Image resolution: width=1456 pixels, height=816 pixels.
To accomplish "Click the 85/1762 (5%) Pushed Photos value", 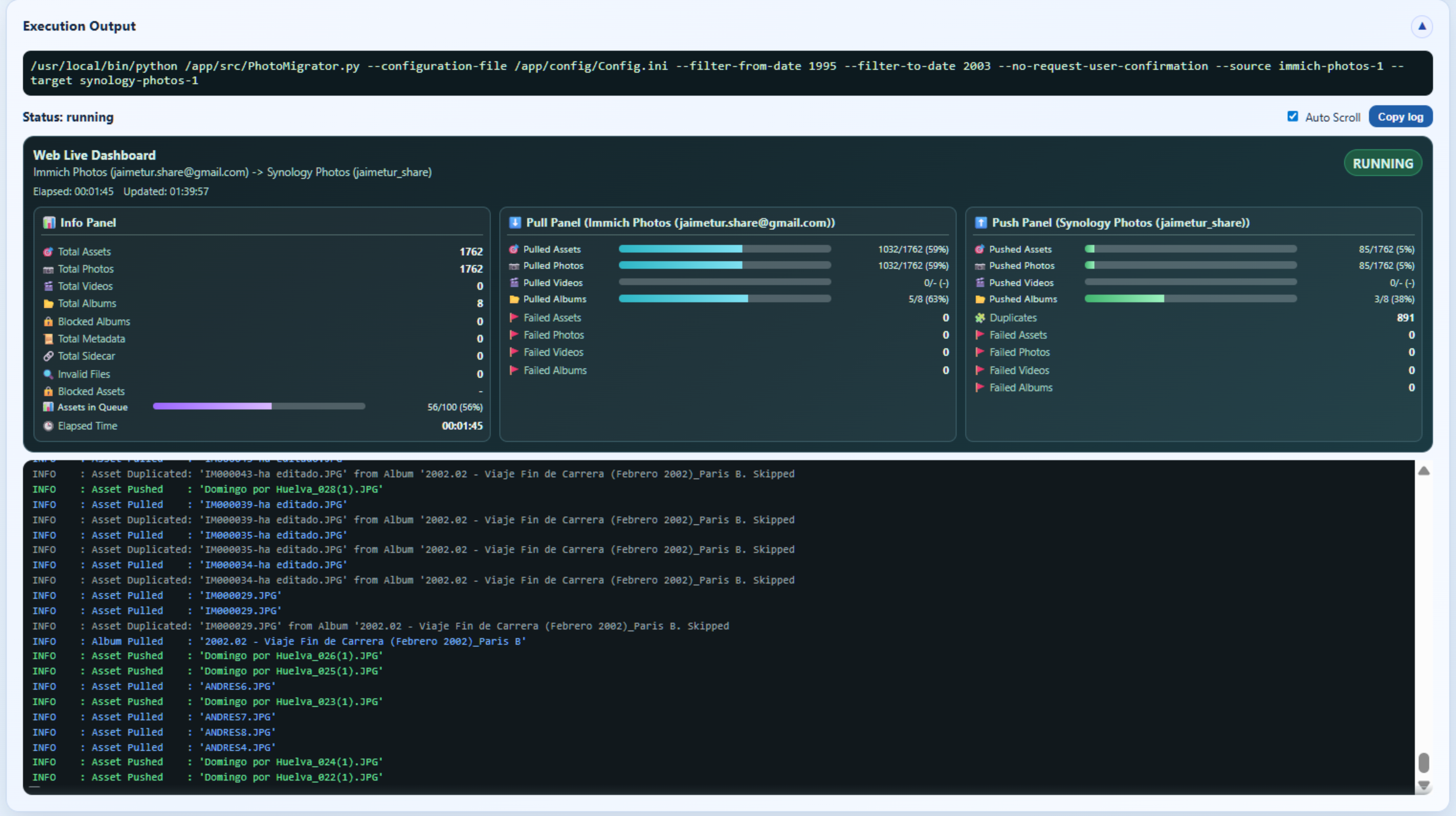I will pyautogui.click(x=1386, y=266).
